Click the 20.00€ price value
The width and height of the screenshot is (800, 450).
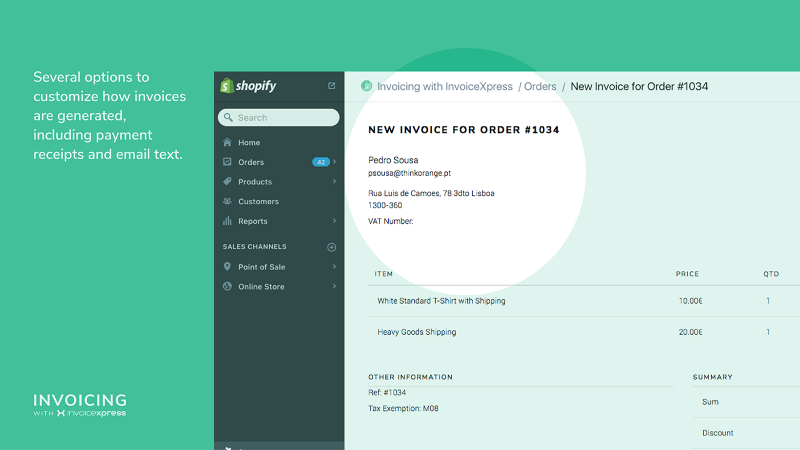690,332
